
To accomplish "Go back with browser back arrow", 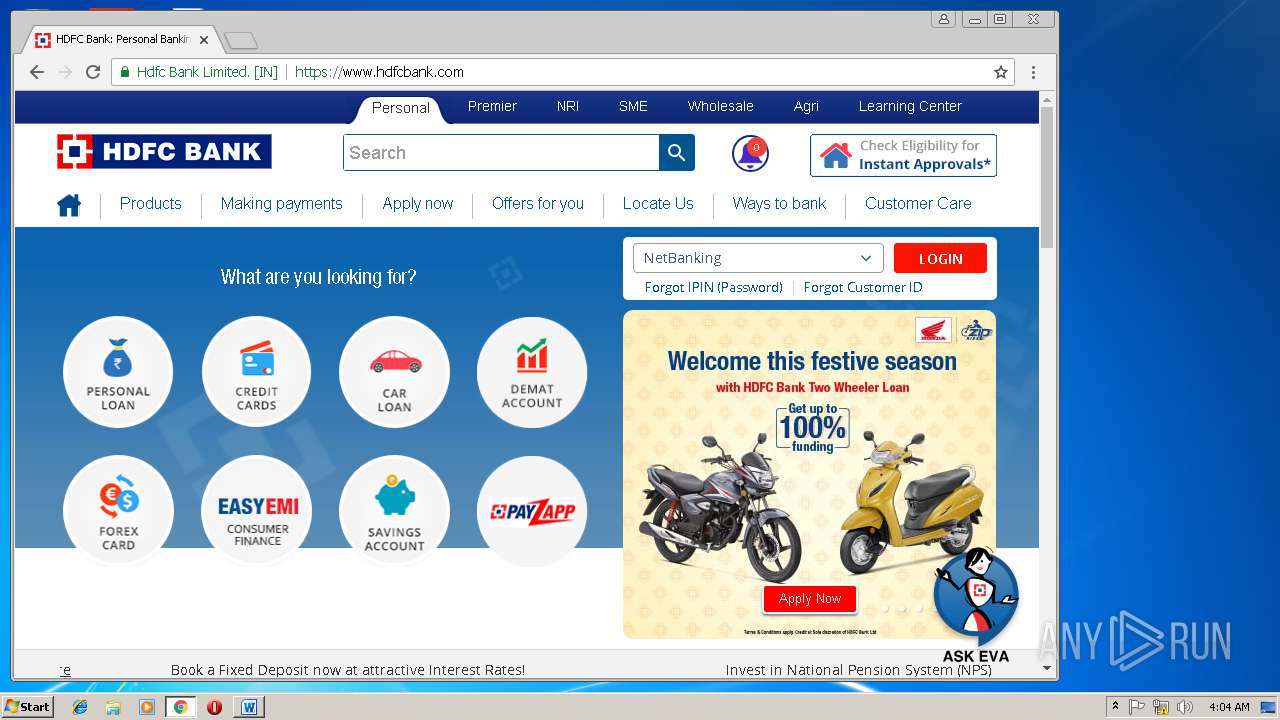I will [x=37, y=72].
